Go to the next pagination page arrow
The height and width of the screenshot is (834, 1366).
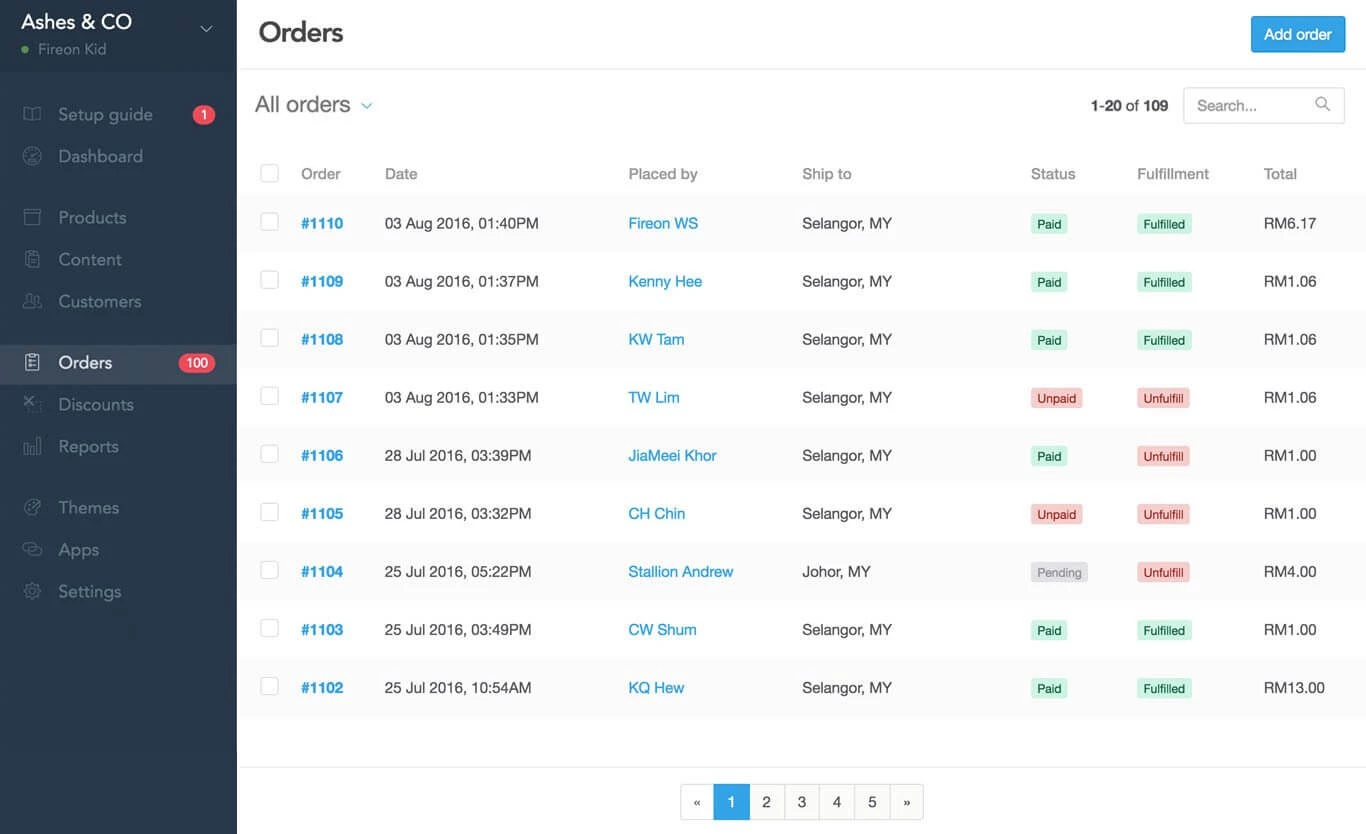point(906,802)
